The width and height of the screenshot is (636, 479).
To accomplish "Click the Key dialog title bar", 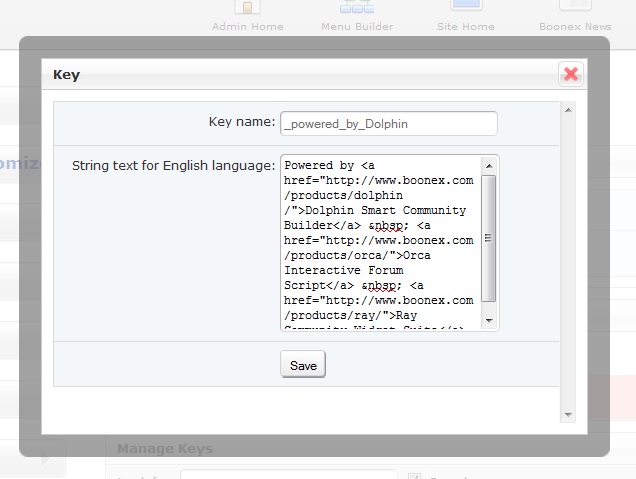I will [x=300, y=74].
